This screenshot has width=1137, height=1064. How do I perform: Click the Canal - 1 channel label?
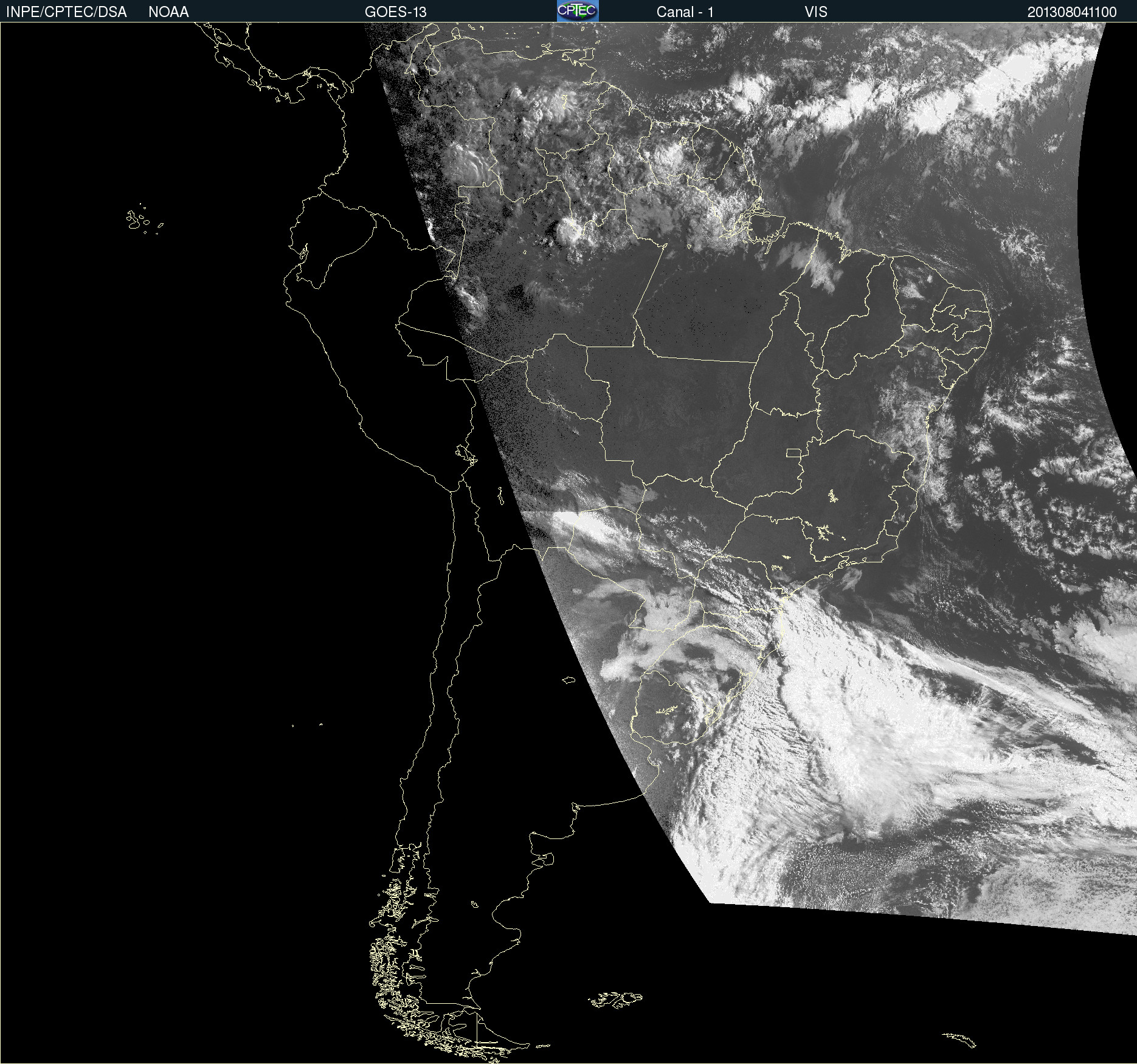click(685, 12)
